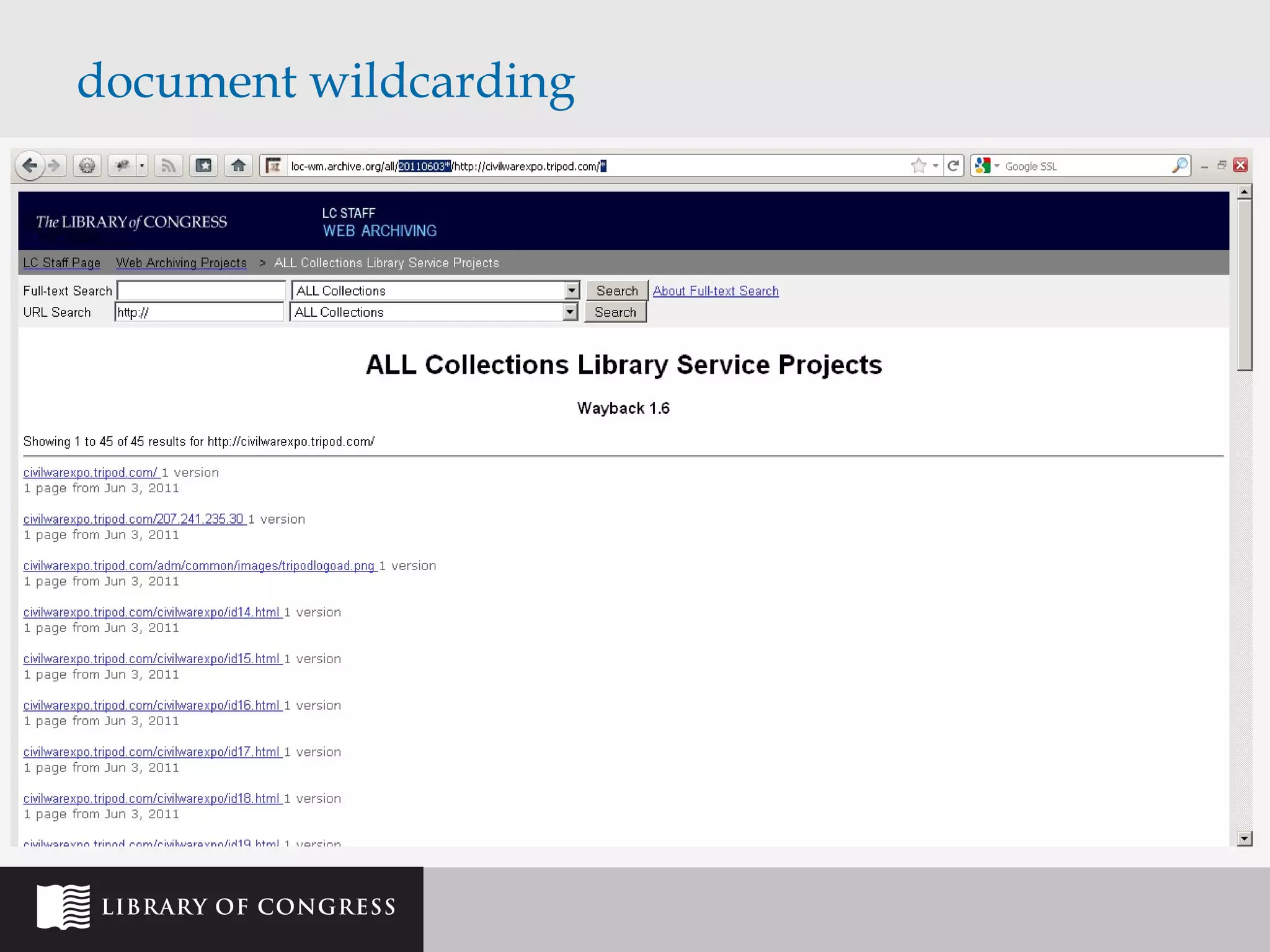This screenshot has height=952, width=1270.
Task: Click the browser forward arrow button
Action: click(55, 165)
